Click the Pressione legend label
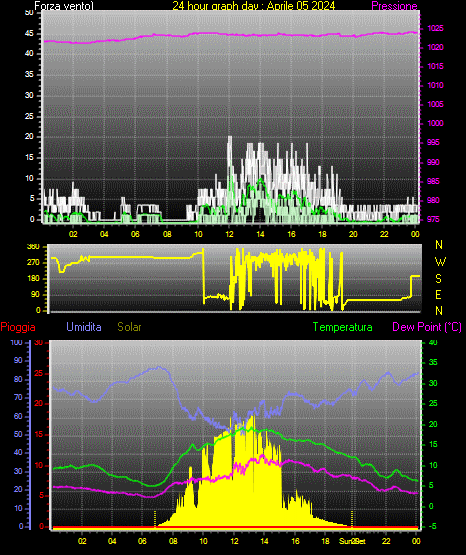 pos(395,6)
